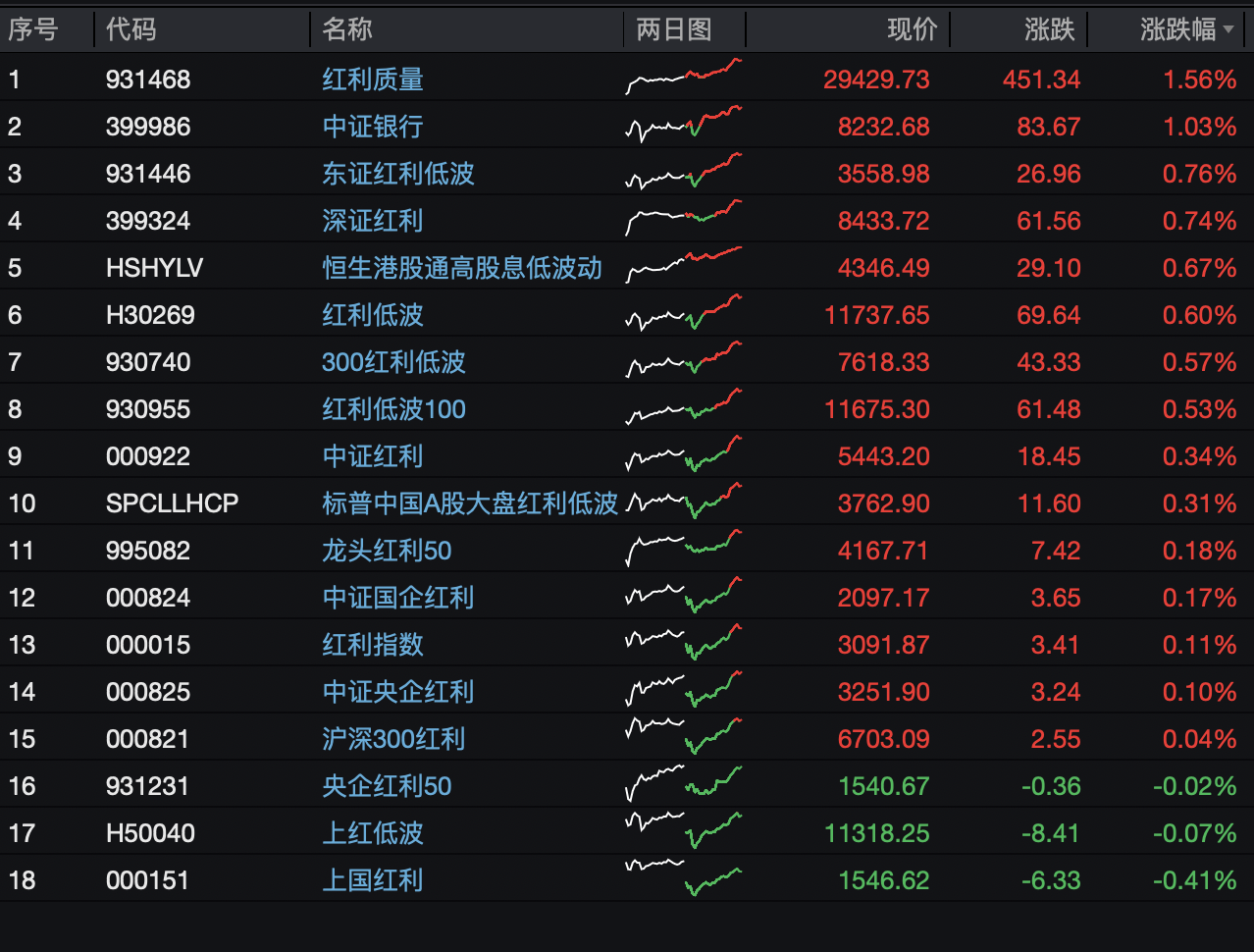Click percent change 0.67%
This screenshot has height=952, width=1254.
[1199, 268]
